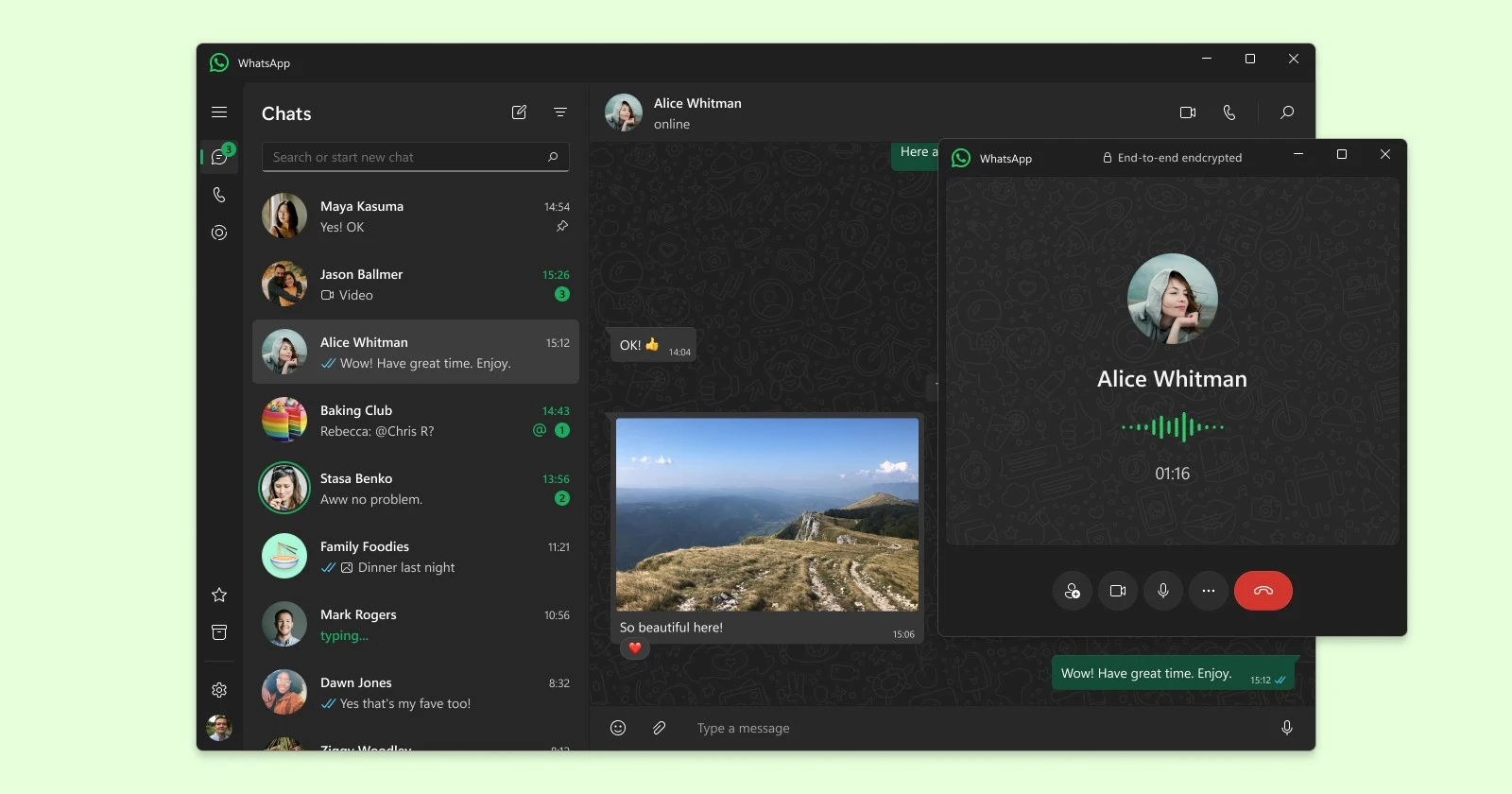Screen dimensions: 1512x794
Task: Search within the Alice Whitman conversation
Action: pos(1287,112)
